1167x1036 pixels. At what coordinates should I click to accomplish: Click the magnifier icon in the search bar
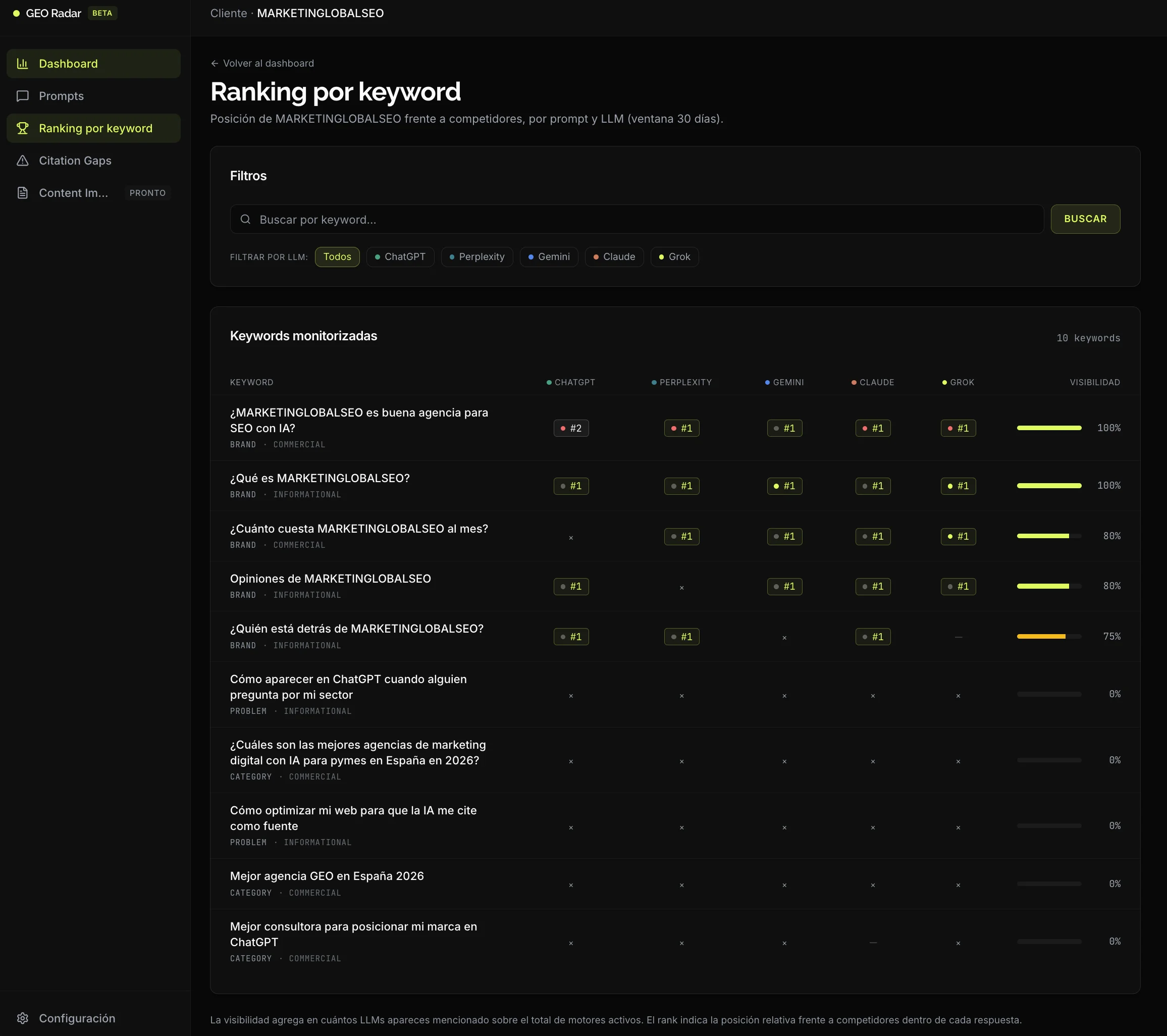coord(245,219)
